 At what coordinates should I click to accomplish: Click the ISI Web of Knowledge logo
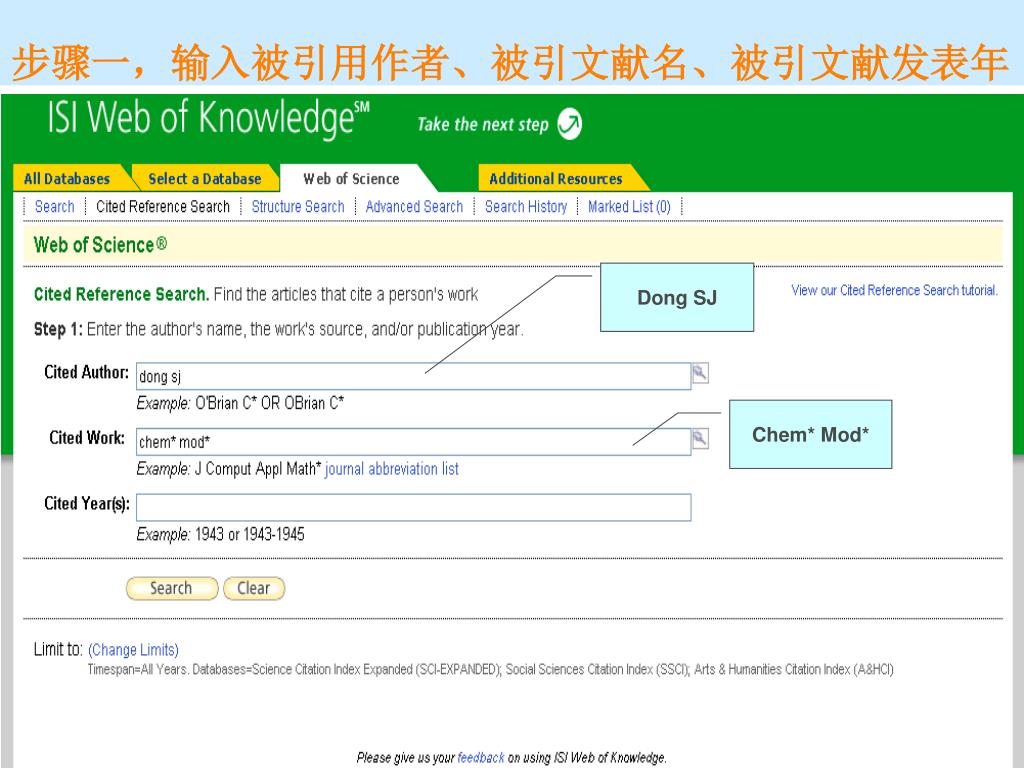(x=208, y=118)
